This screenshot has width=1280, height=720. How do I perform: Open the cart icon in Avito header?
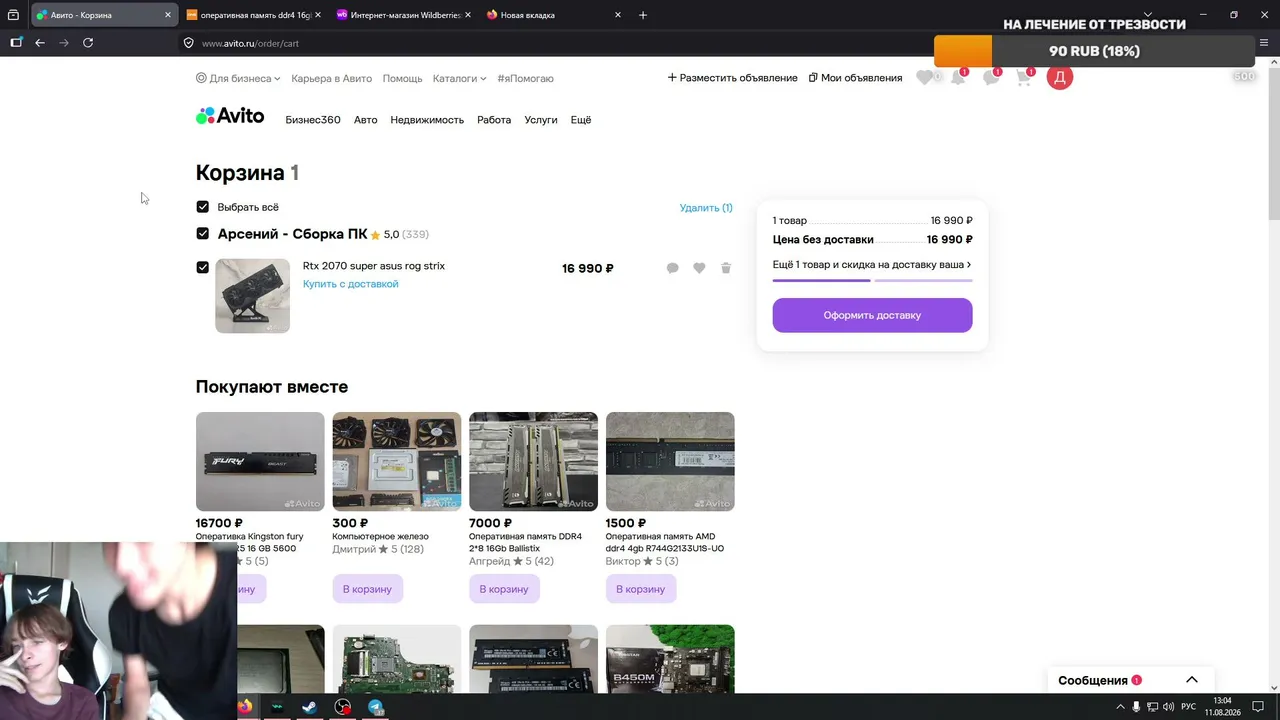1024,77
